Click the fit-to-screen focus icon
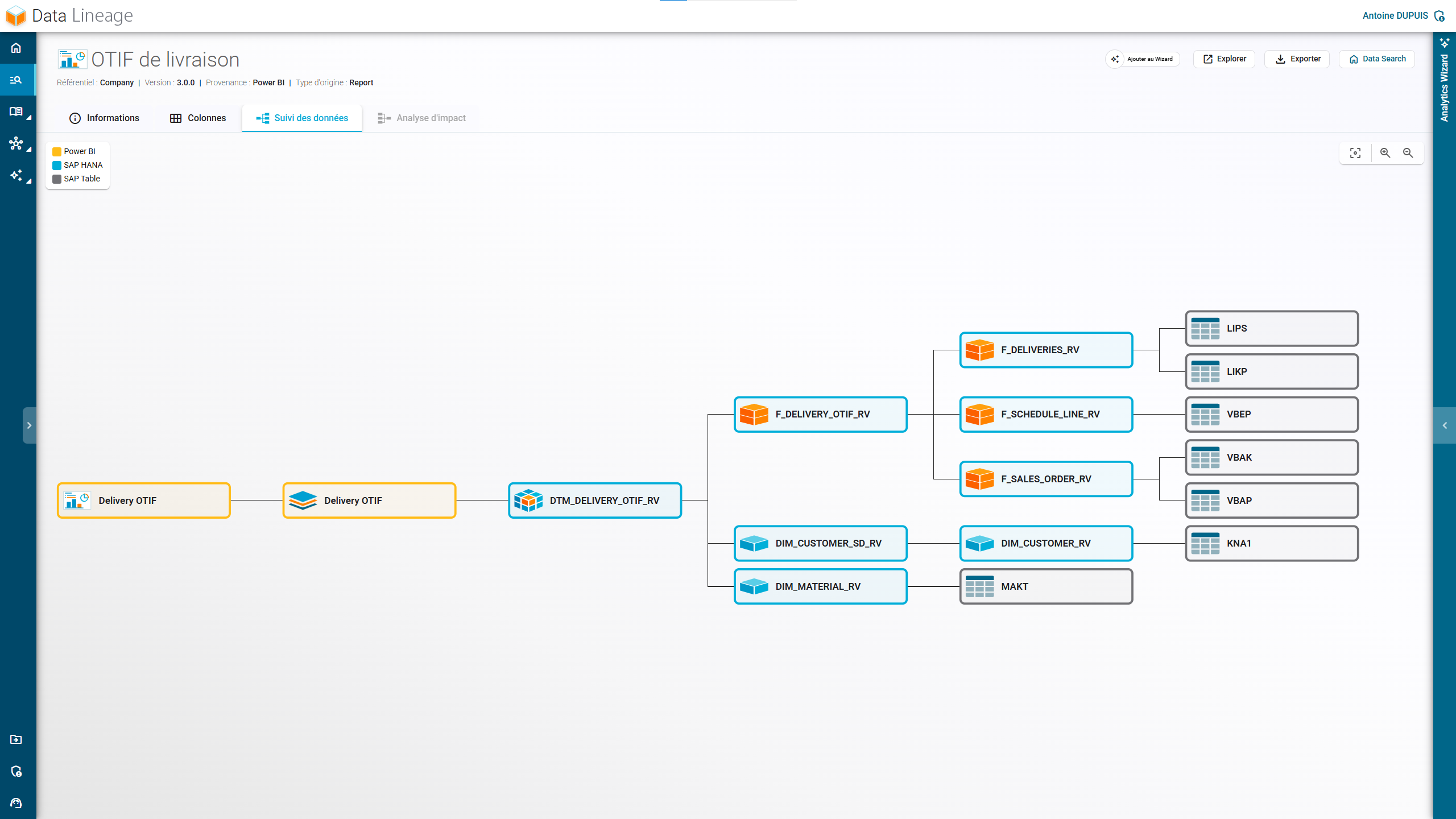 tap(1355, 153)
